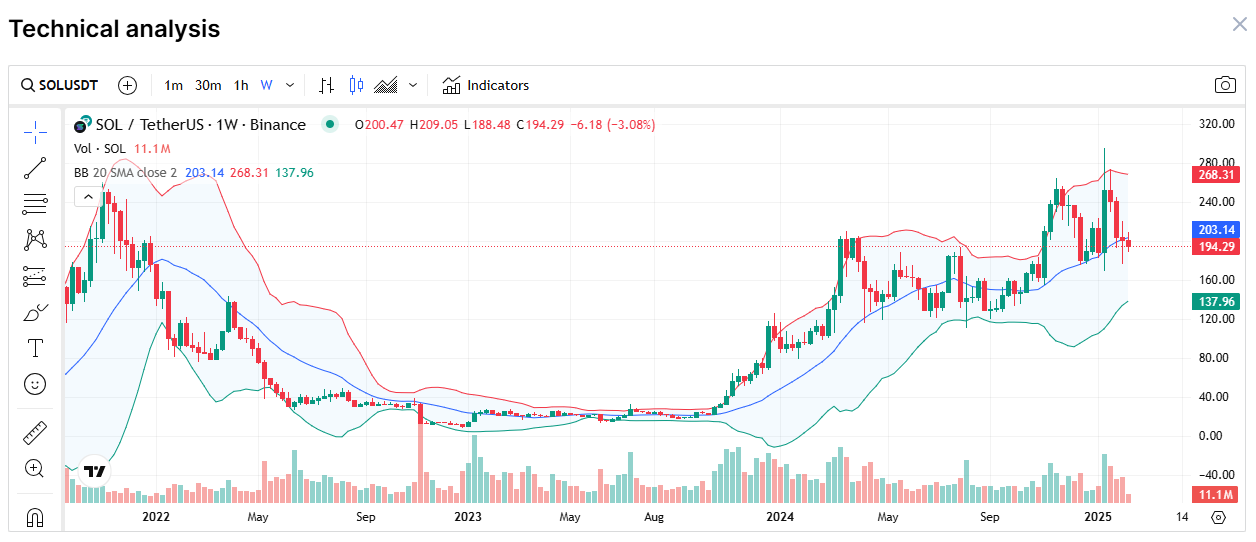Screen dimensions: 1256x542
Task: Toggle the magnet snapping mode
Action: 35,517
